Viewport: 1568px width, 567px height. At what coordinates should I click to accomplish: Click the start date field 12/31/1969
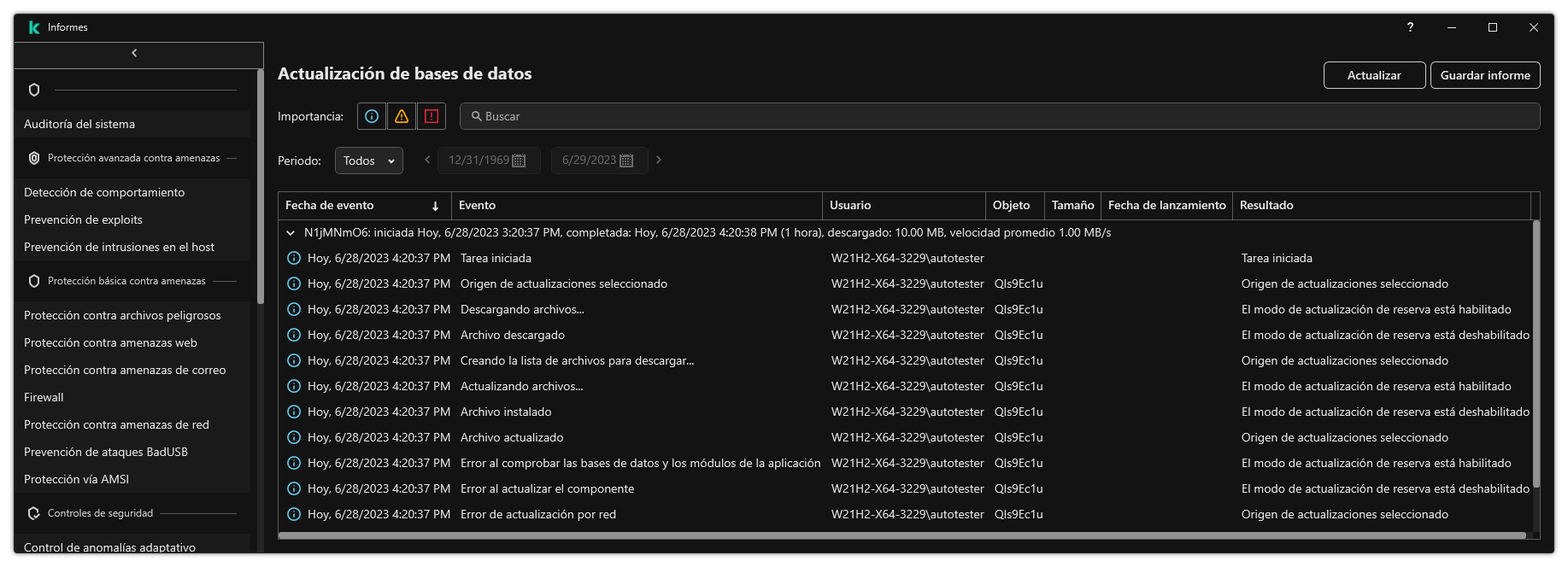pos(489,161)
